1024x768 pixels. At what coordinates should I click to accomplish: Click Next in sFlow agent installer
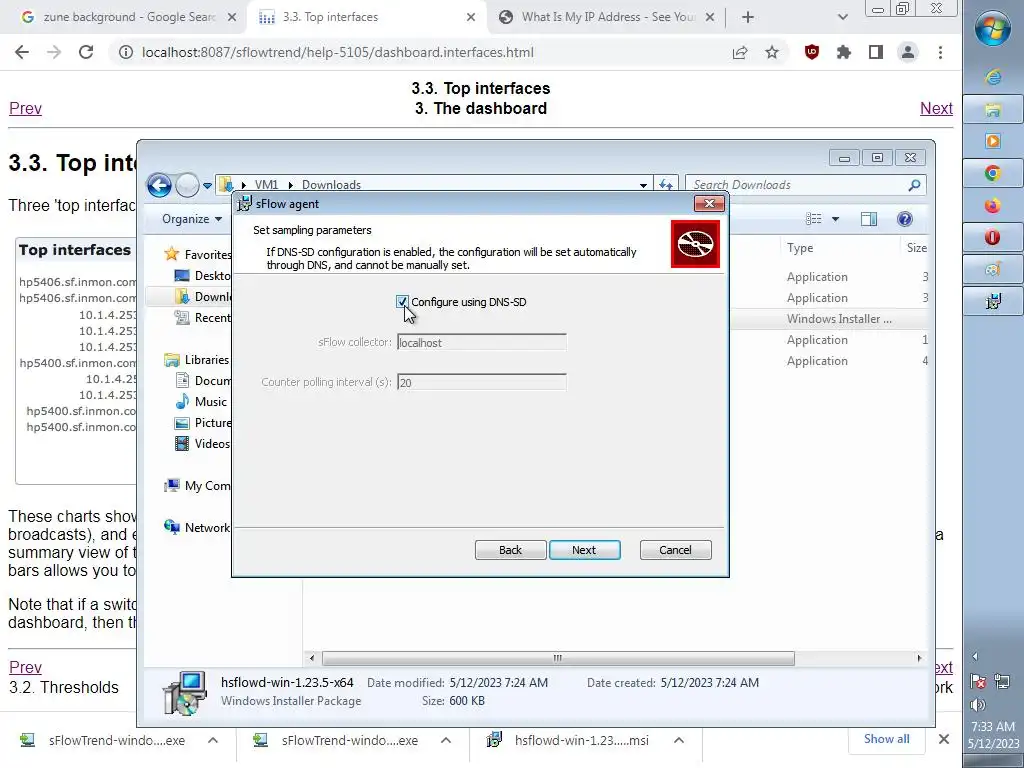click(x=584, y=550)
